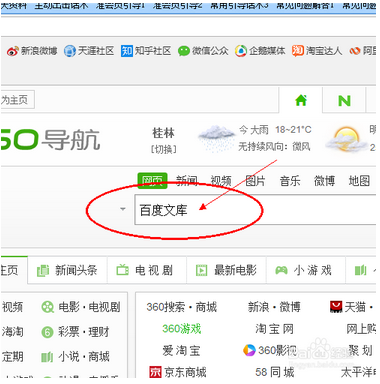The image size is (380, 384).
Task: Click the [切换] city switch link
Action: 163,149
